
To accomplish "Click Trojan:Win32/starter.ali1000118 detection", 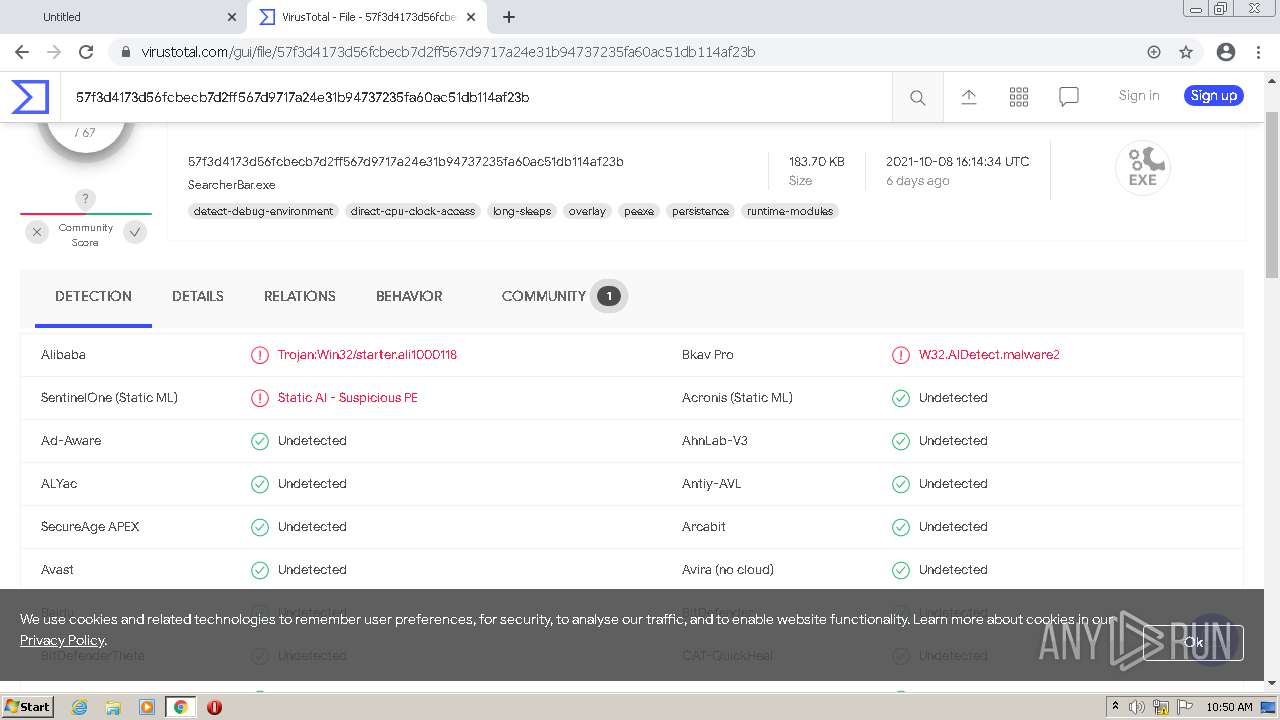I will click(367, 355).
